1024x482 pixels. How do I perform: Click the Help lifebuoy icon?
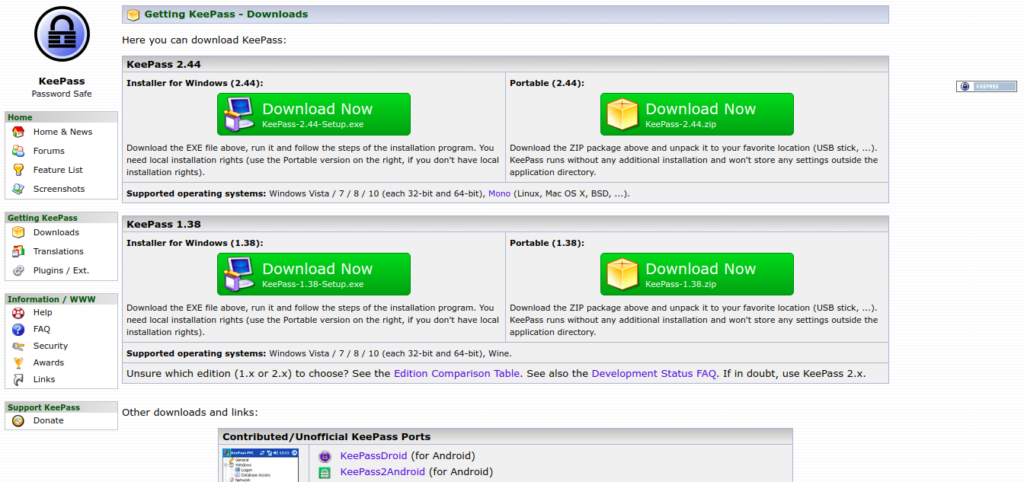[x=18, y=313]
